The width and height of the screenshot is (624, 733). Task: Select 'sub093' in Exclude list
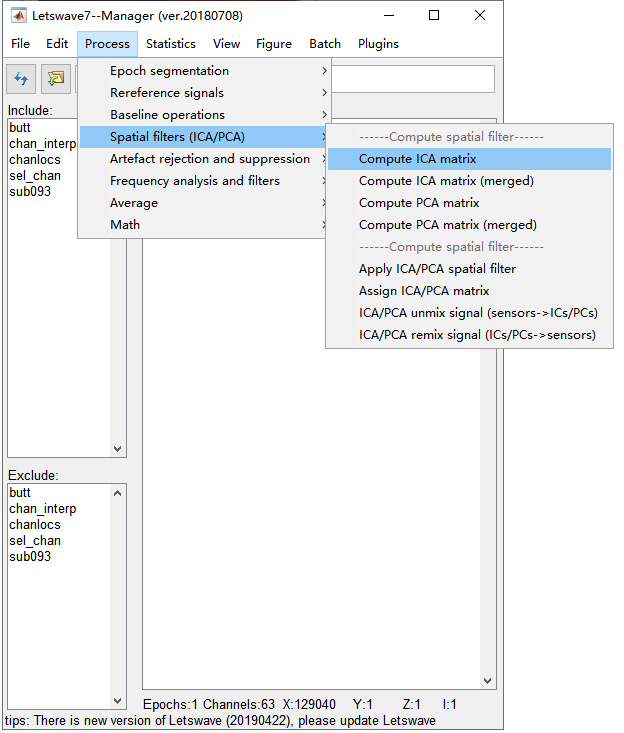(30, 557)
